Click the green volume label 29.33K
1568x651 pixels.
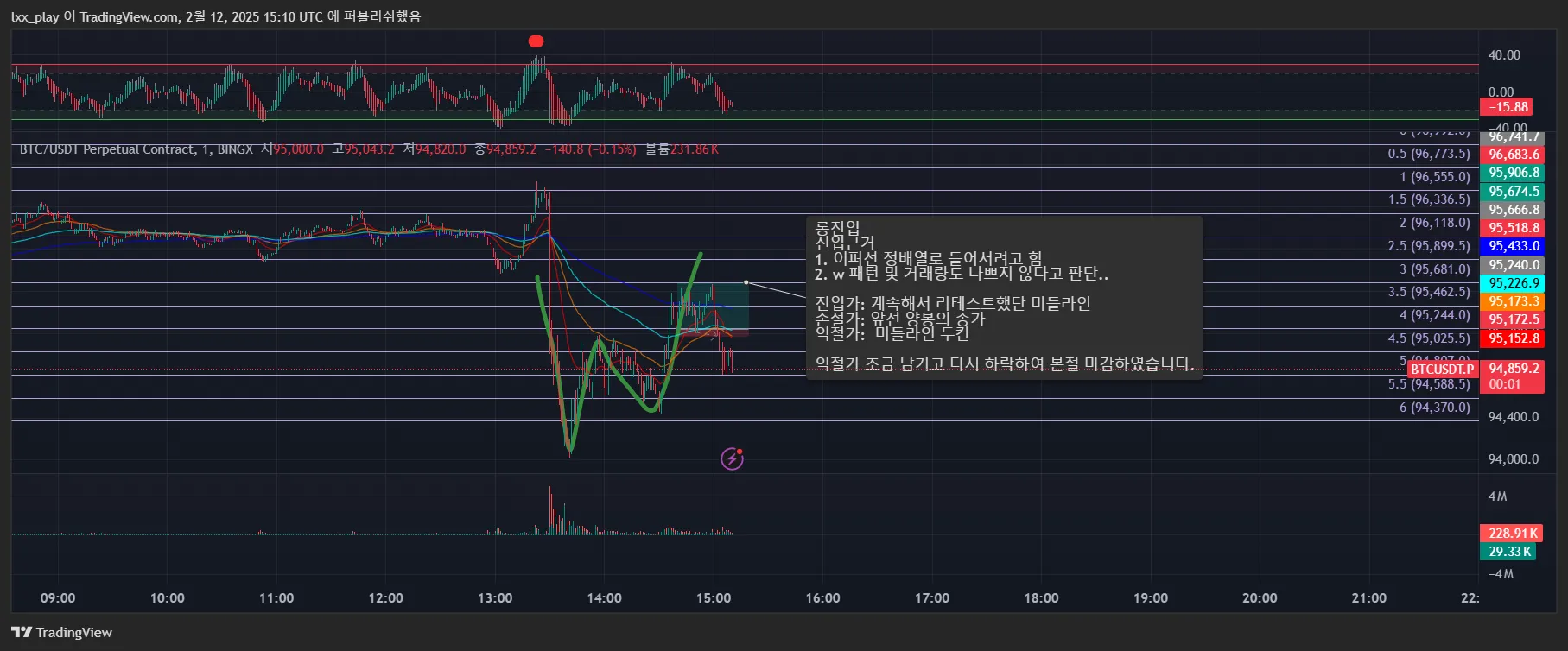(1509, 552)
